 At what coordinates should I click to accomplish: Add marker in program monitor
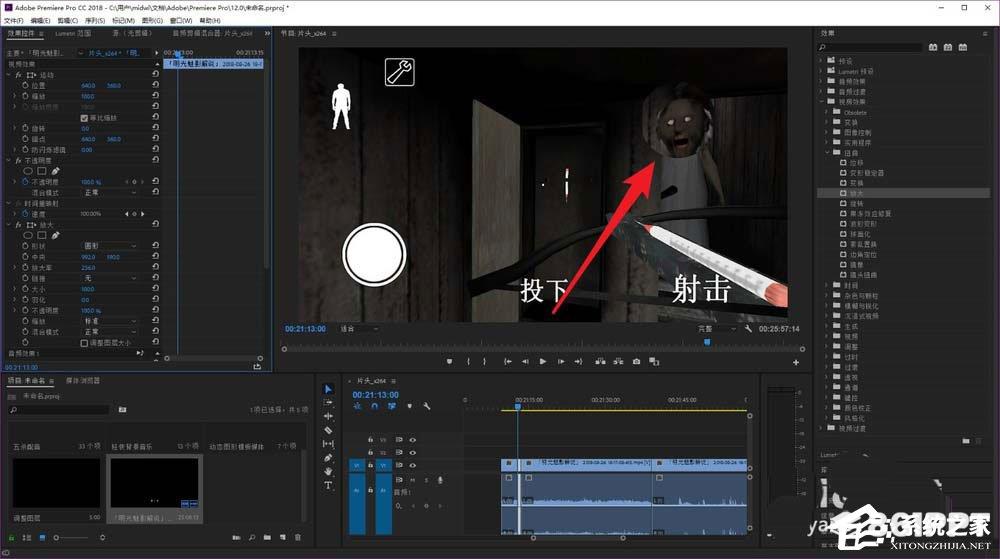[450, 361]
